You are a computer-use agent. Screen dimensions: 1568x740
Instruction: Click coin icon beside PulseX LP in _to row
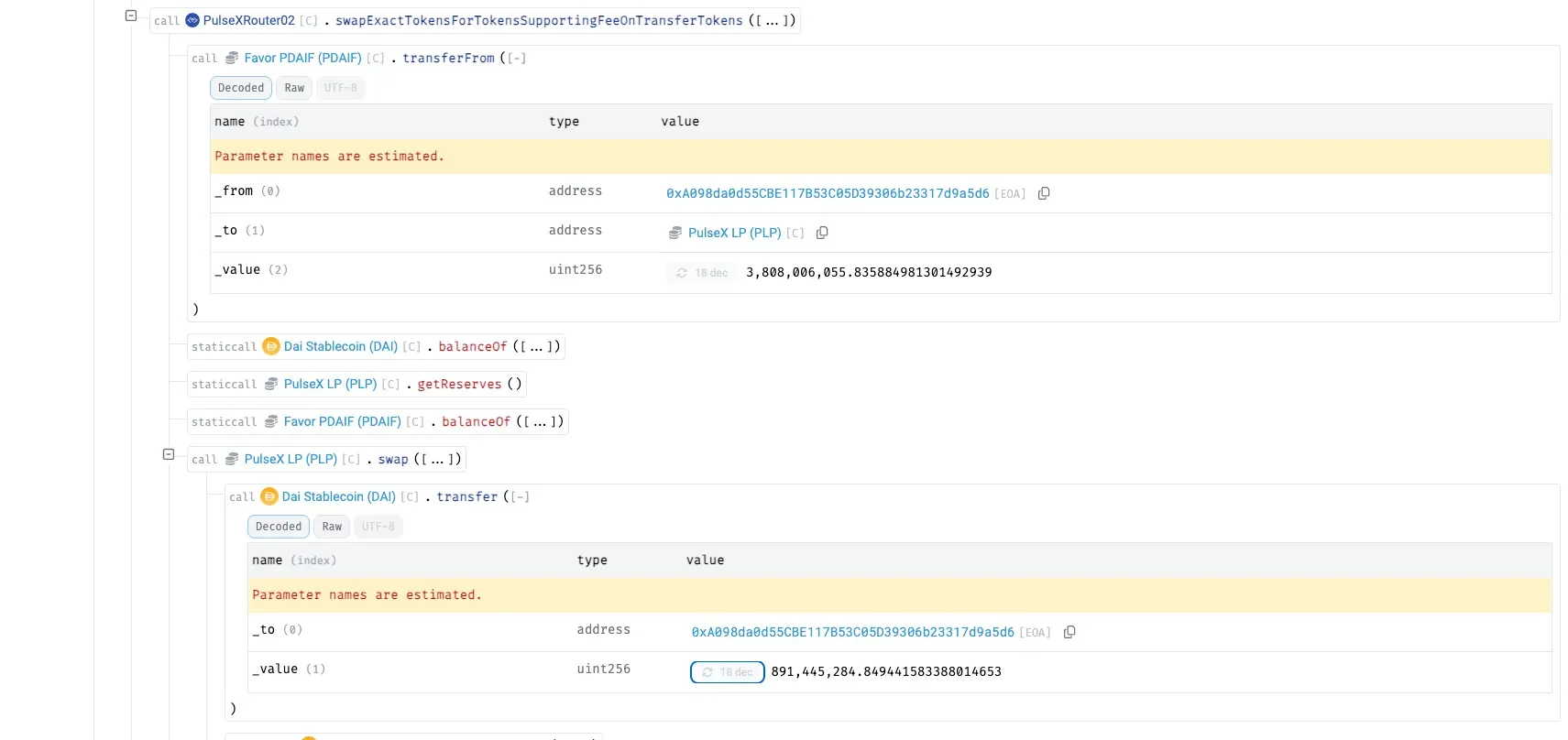pos(675,233)
